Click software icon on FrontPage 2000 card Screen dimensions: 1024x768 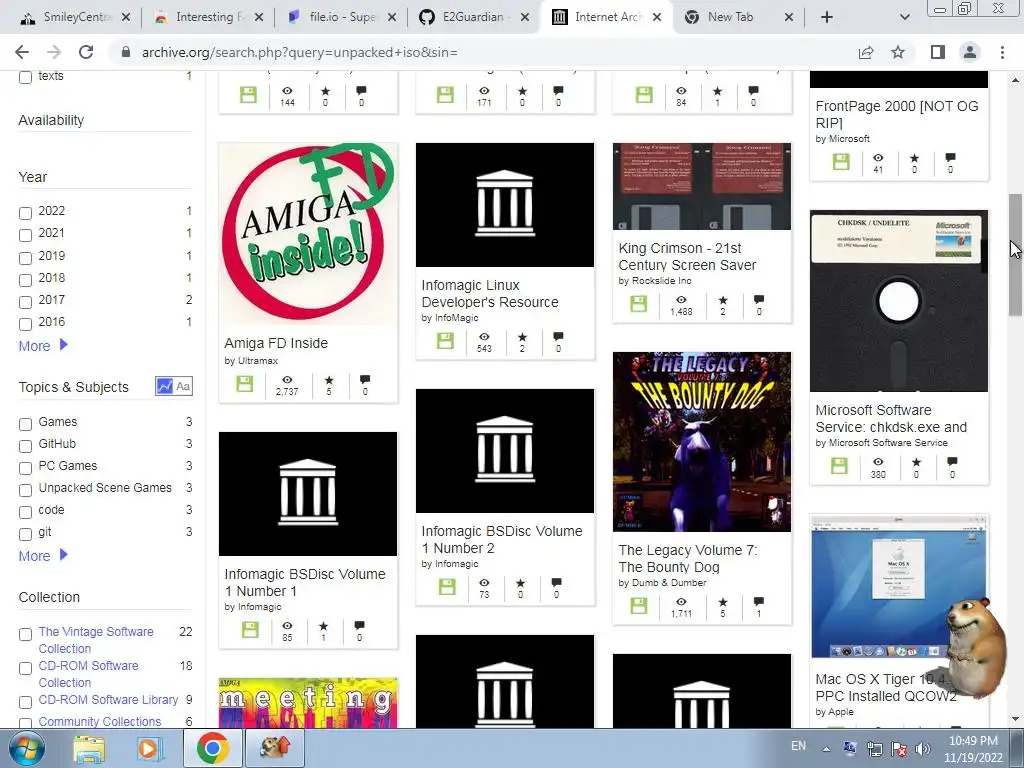pos(841,161)
